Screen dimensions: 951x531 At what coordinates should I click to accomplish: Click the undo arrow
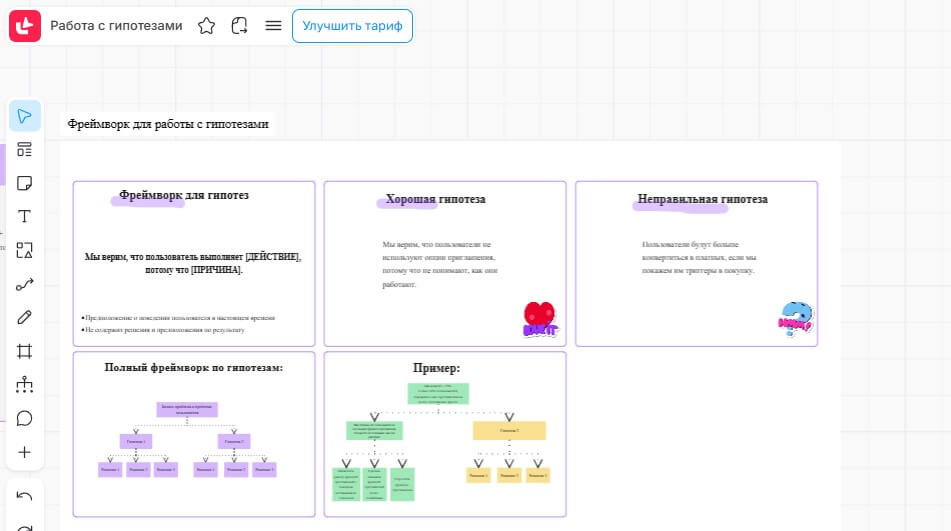coord(25,496)
